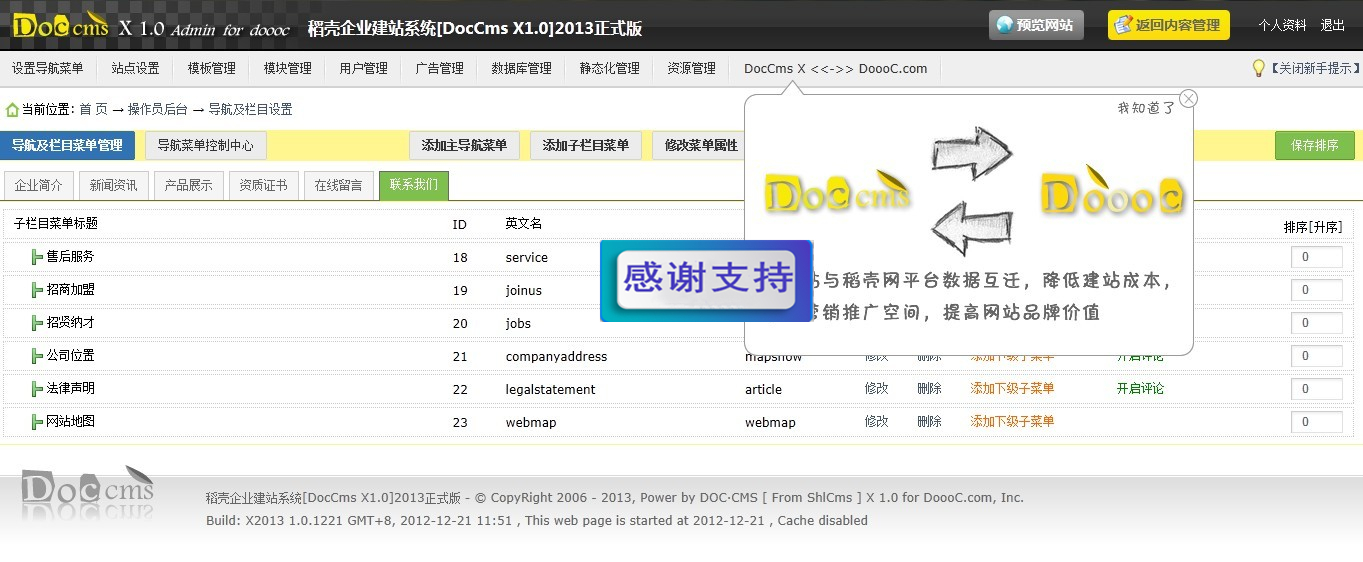Open 预览网站 preview button
Viewport: 1363px width, 562px height.
point(1036,25)
